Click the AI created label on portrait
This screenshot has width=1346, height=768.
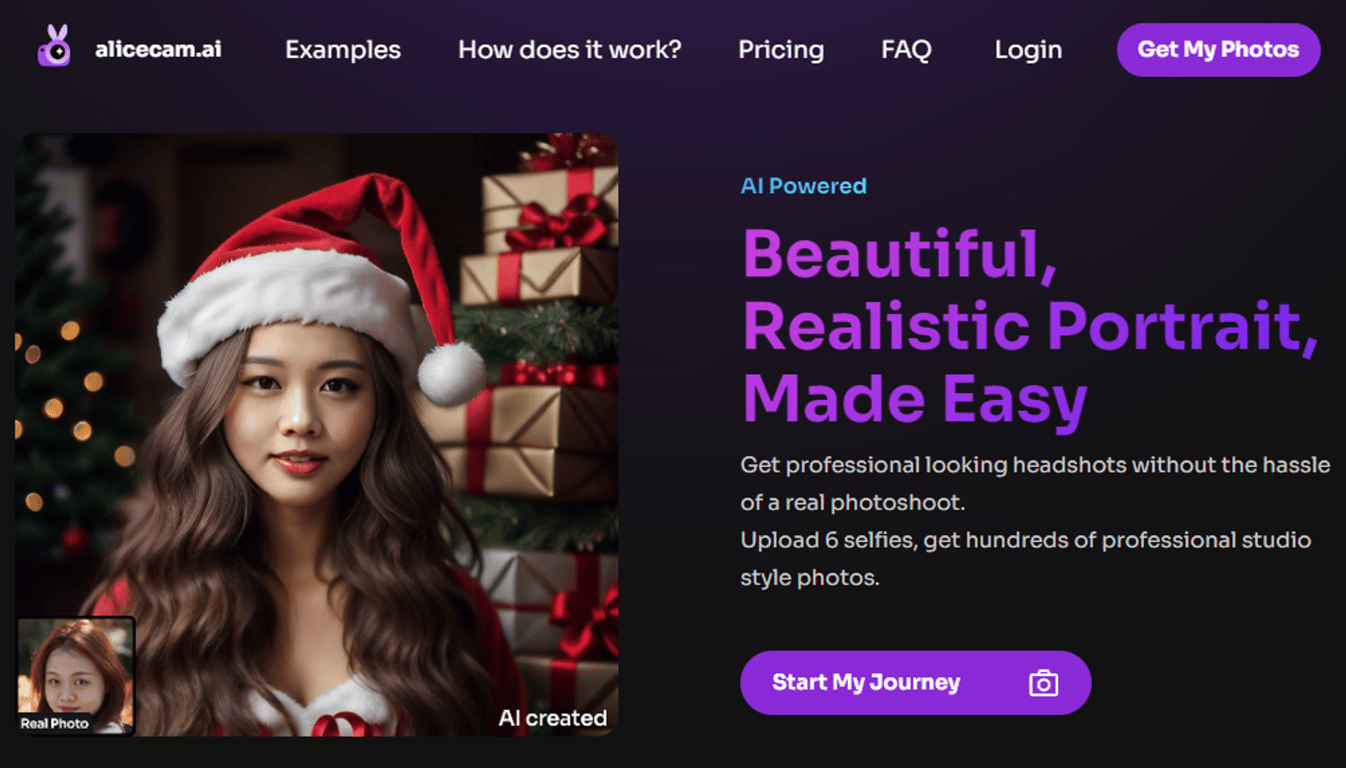pos(552,718)
